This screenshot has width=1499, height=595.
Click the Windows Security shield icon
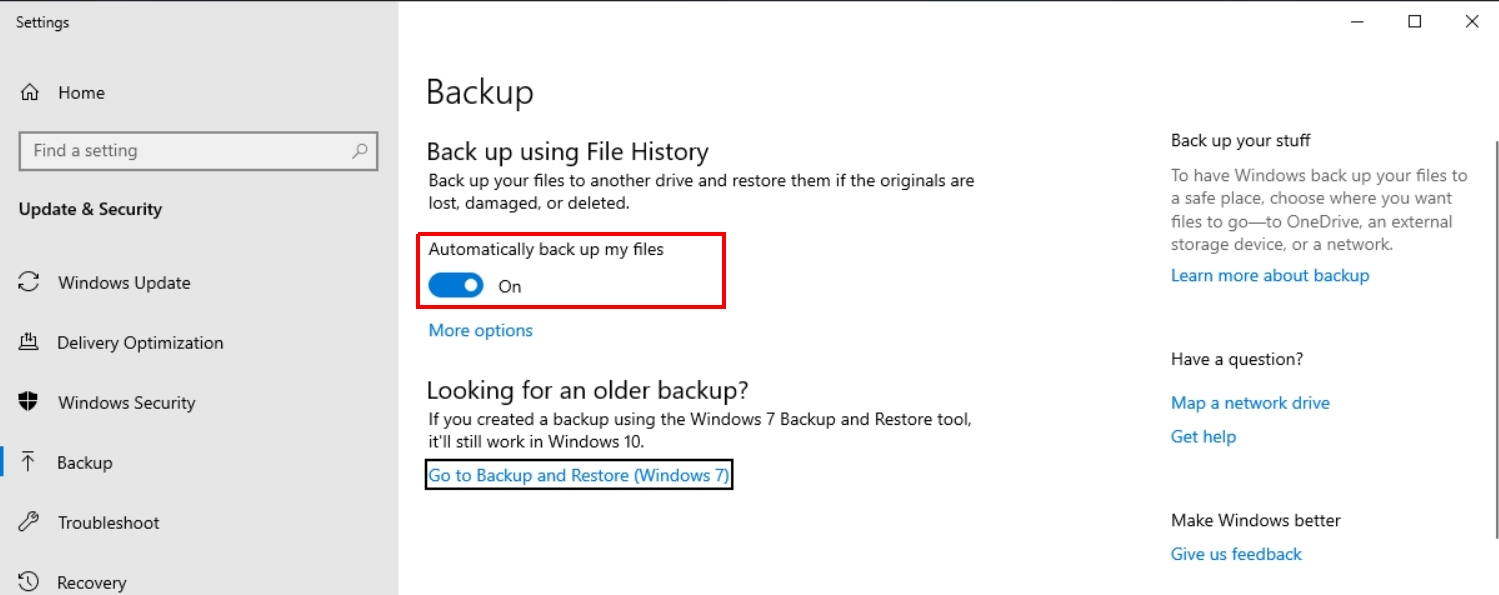coord(29,402)
